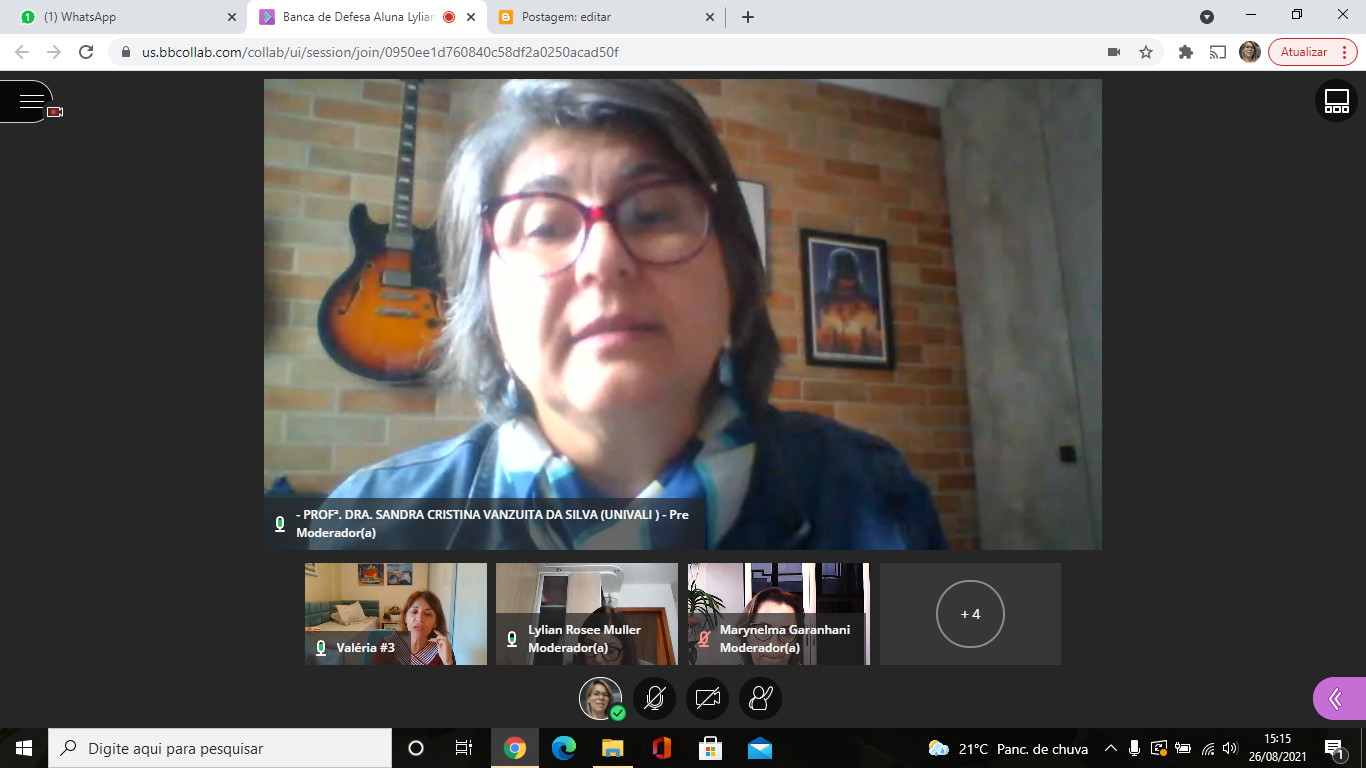Viewport: 1366px width, 768px height.
Task: Open Cortana circle on the taskbar
Action: tap(416, 748)
